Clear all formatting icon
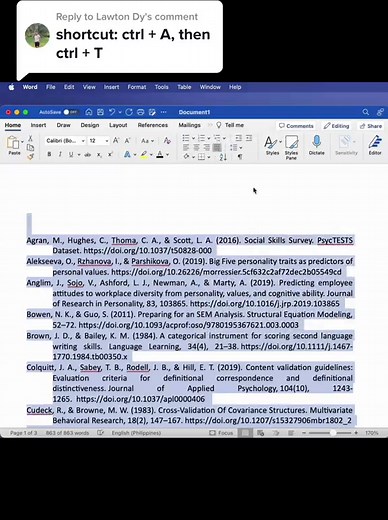 click(x=167, y=141)
